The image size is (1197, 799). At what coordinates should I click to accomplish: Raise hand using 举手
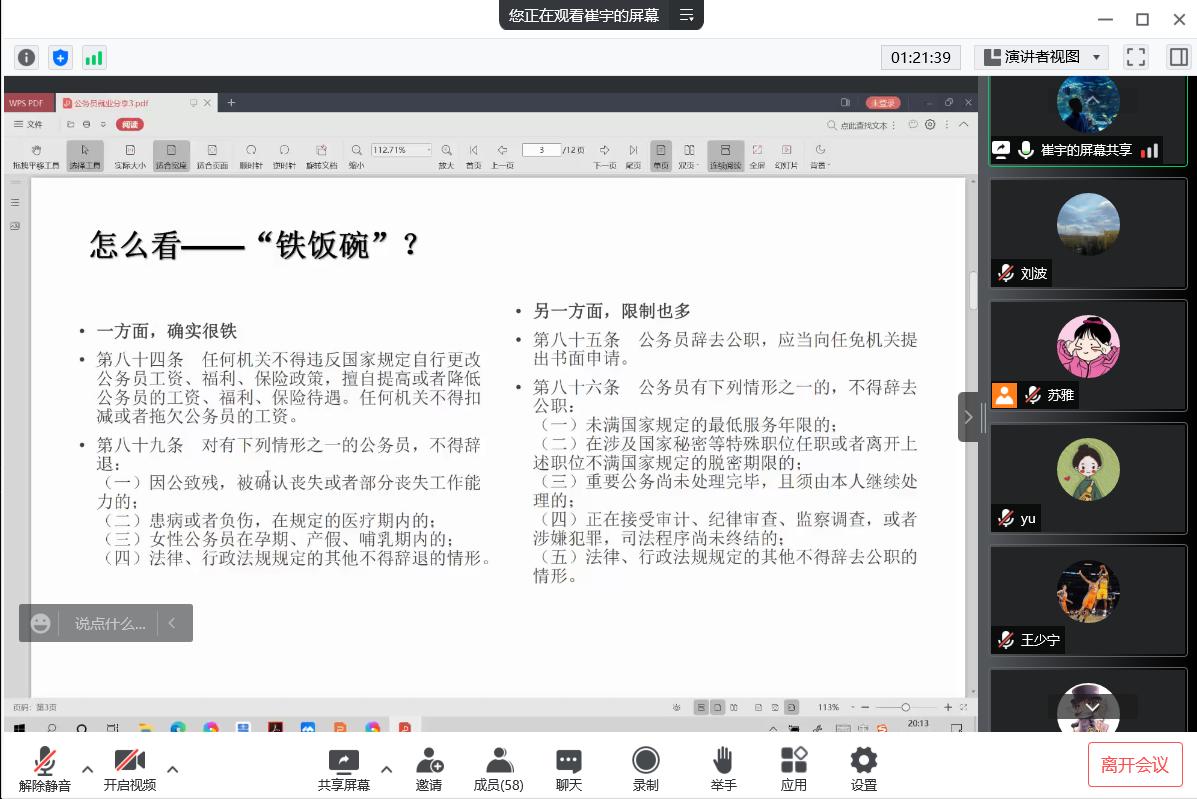[x=723, y=768]
